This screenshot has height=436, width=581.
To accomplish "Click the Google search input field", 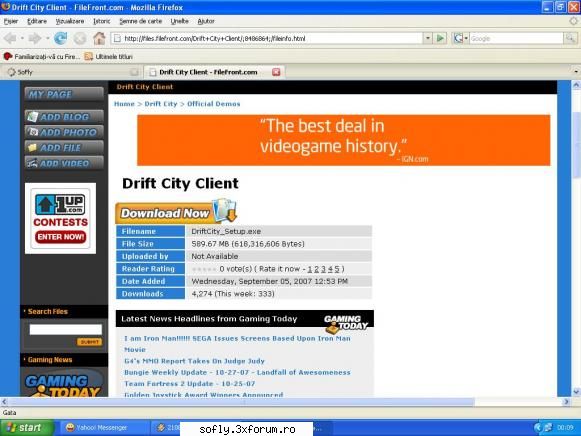I will pyautogui.click(x=516, y=38).
